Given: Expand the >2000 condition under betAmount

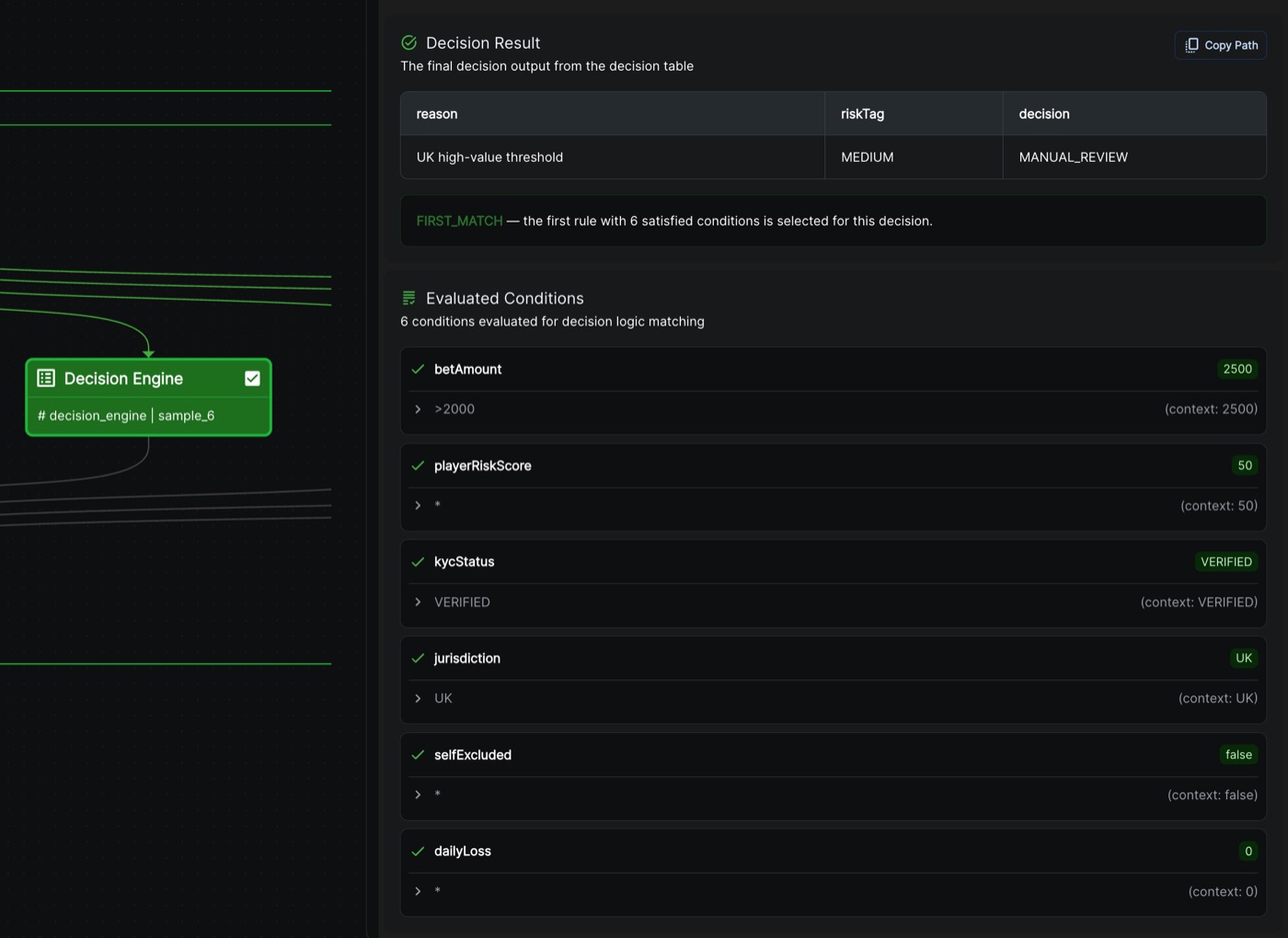Looking at the screenshot, I should pyautogui.click(x=418, y=408).
